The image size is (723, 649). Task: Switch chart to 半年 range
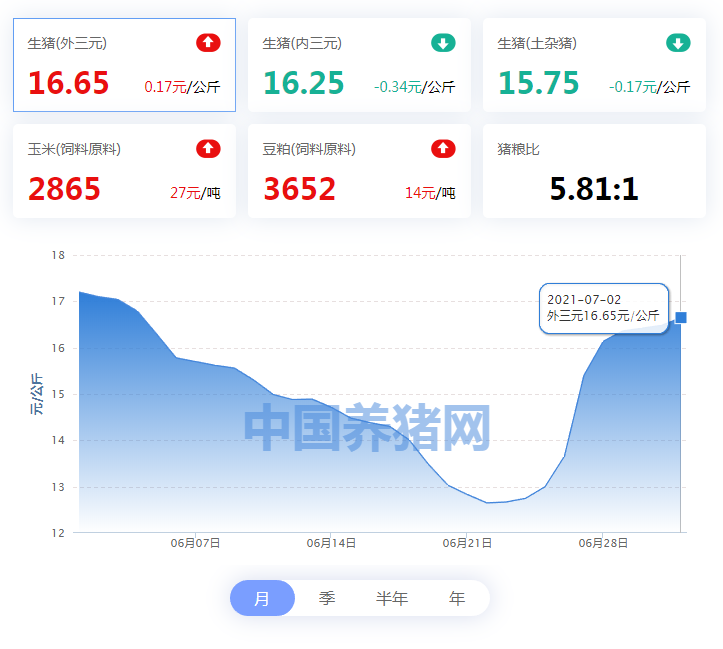coord(392,598)
